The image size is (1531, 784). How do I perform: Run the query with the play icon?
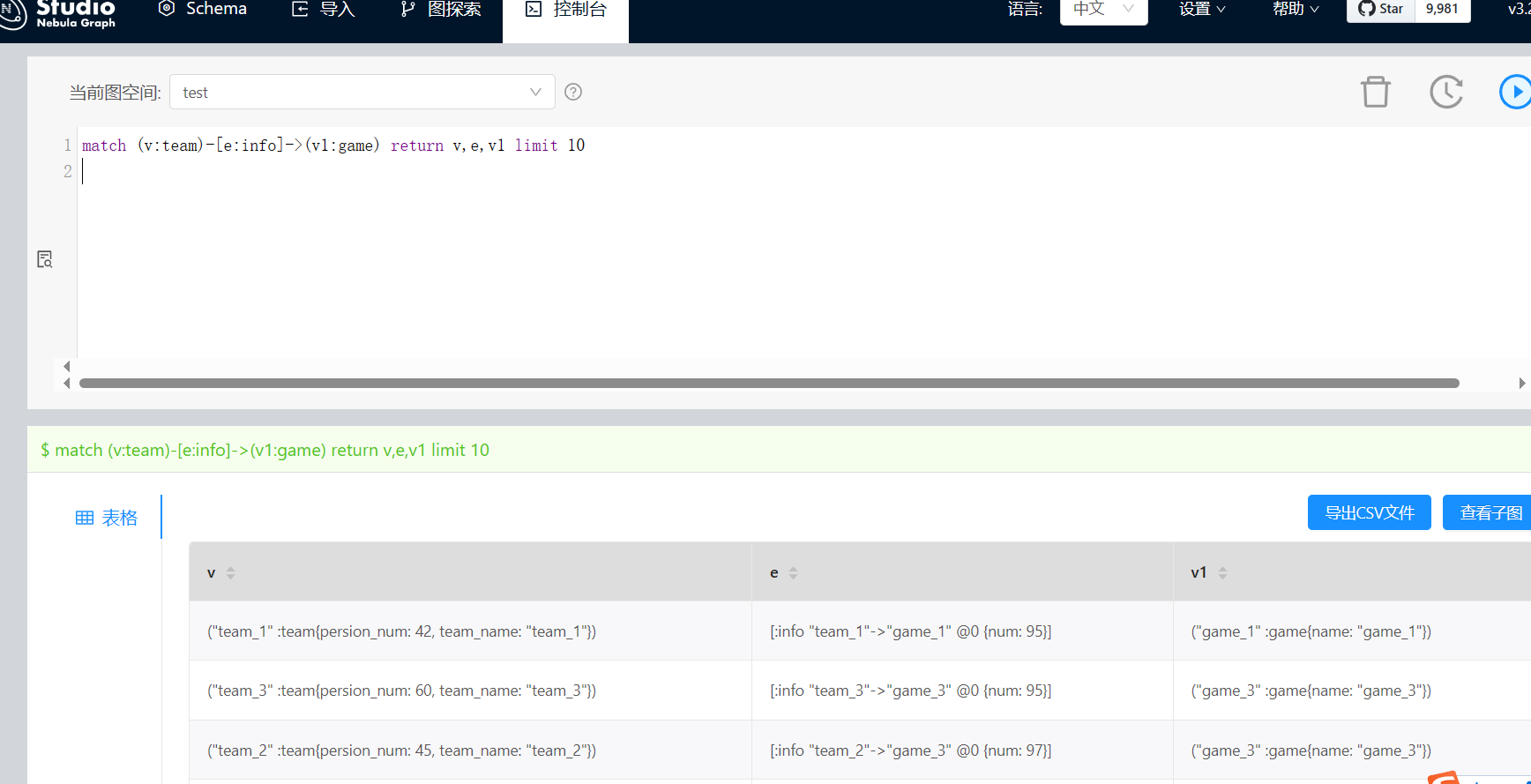point(1515,92)
